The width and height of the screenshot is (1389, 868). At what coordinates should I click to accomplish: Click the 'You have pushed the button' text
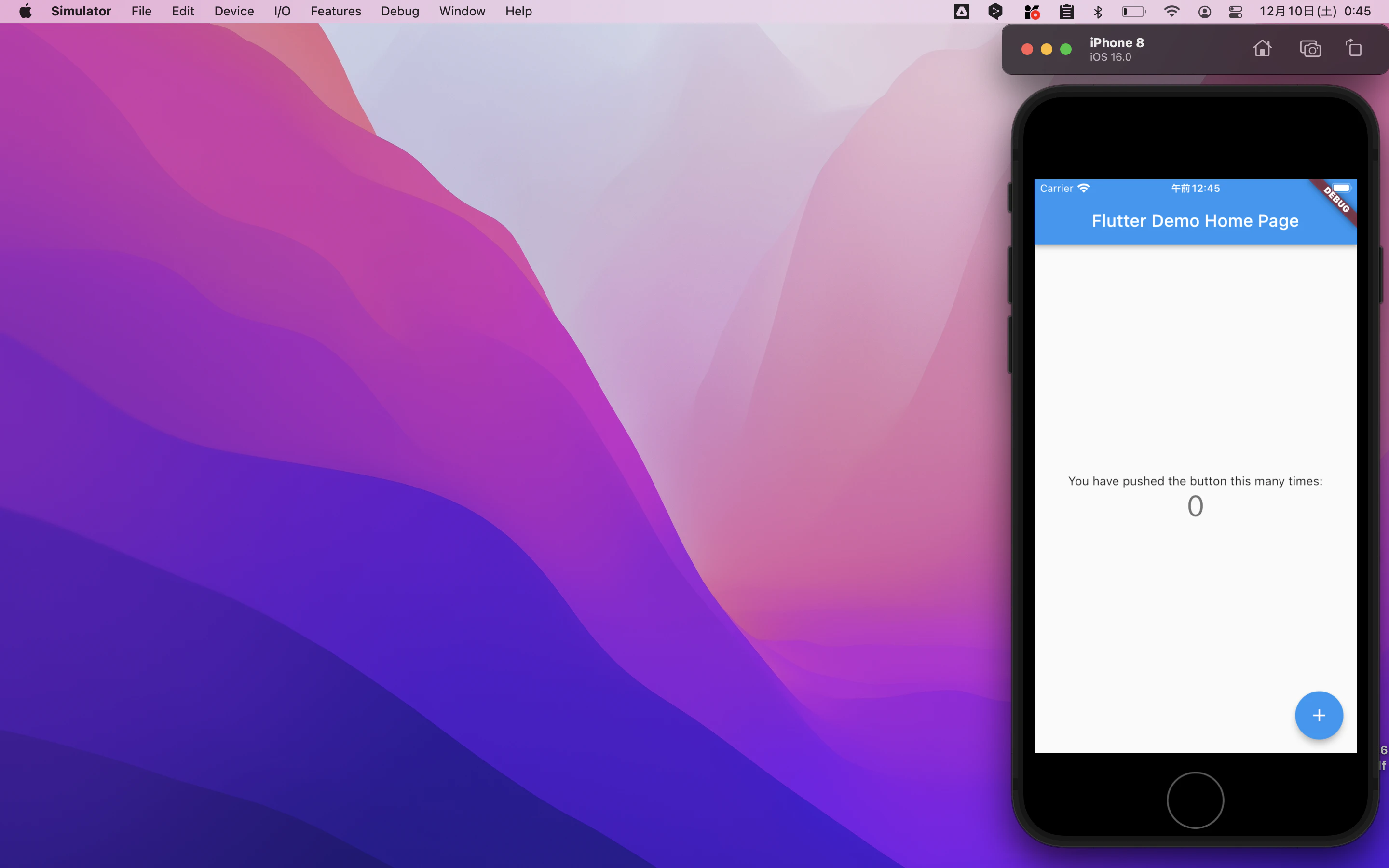pos(1195,481)
